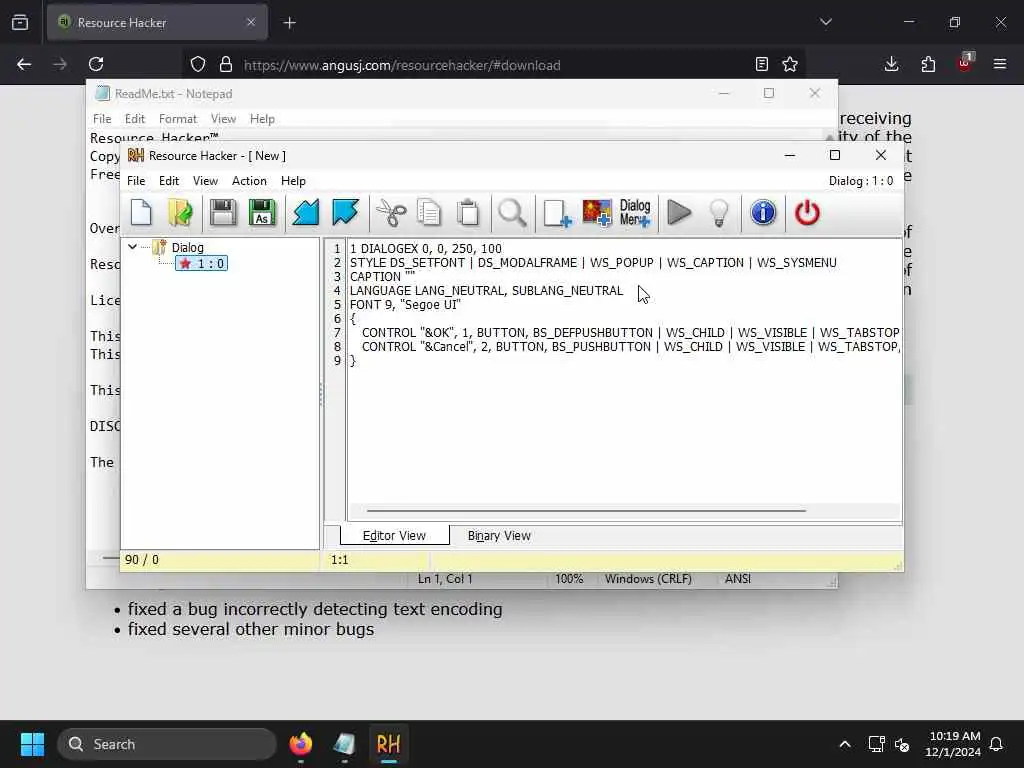Go back with the Firefox back arrow
This screenshot has height=768, width=1024.
click(24, 64)
